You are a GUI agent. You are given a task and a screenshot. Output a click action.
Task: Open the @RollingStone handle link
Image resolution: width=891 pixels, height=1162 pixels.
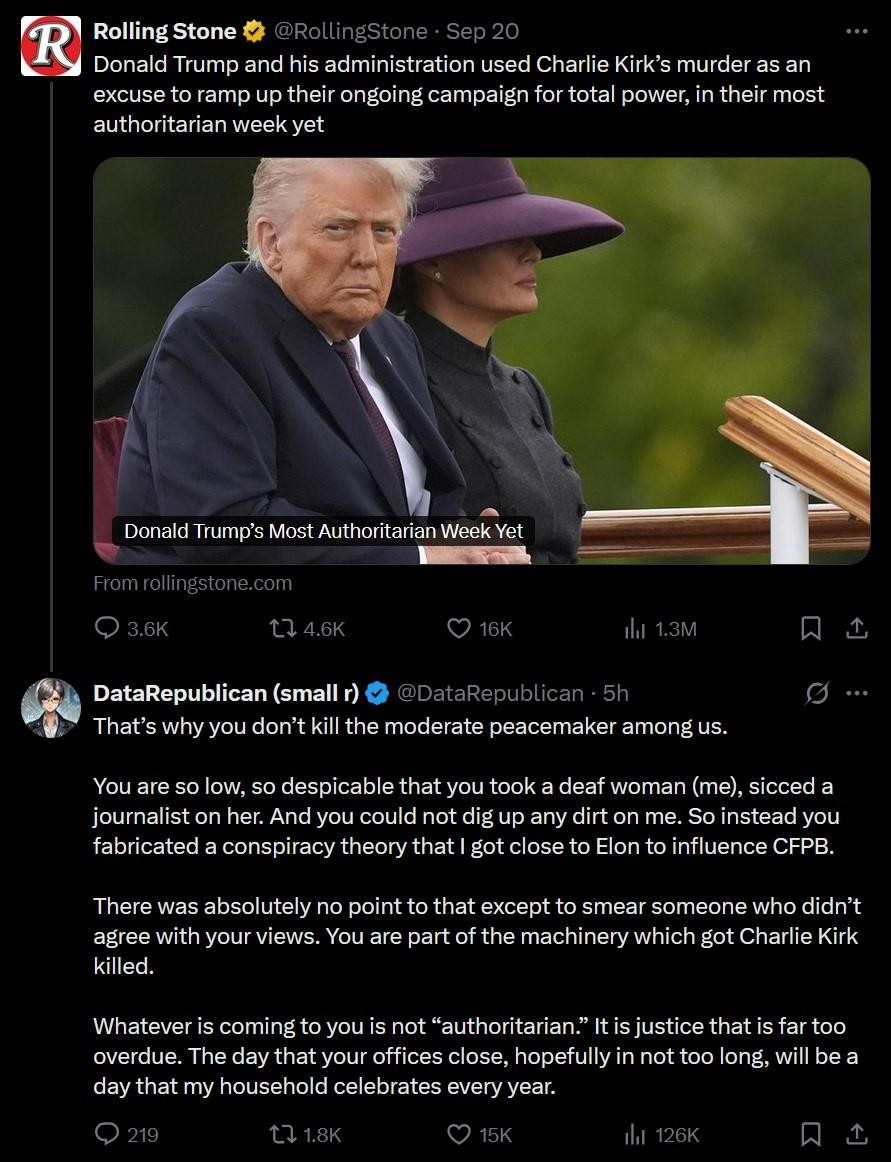[351, 31]
